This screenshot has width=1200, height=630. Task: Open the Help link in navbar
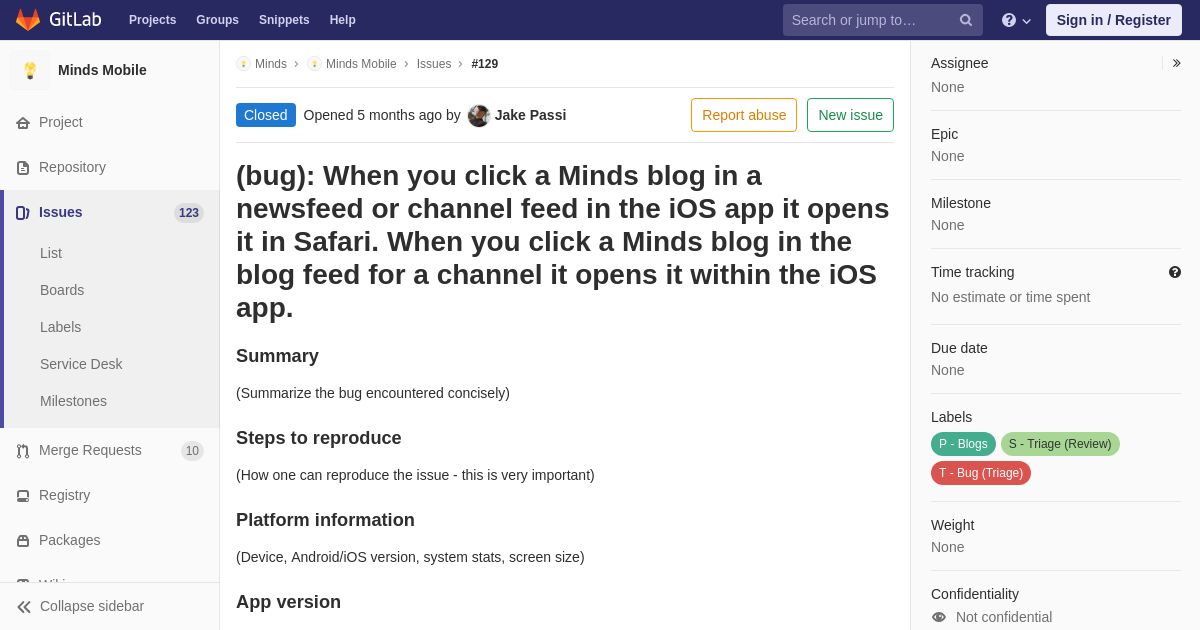point(343,20)
